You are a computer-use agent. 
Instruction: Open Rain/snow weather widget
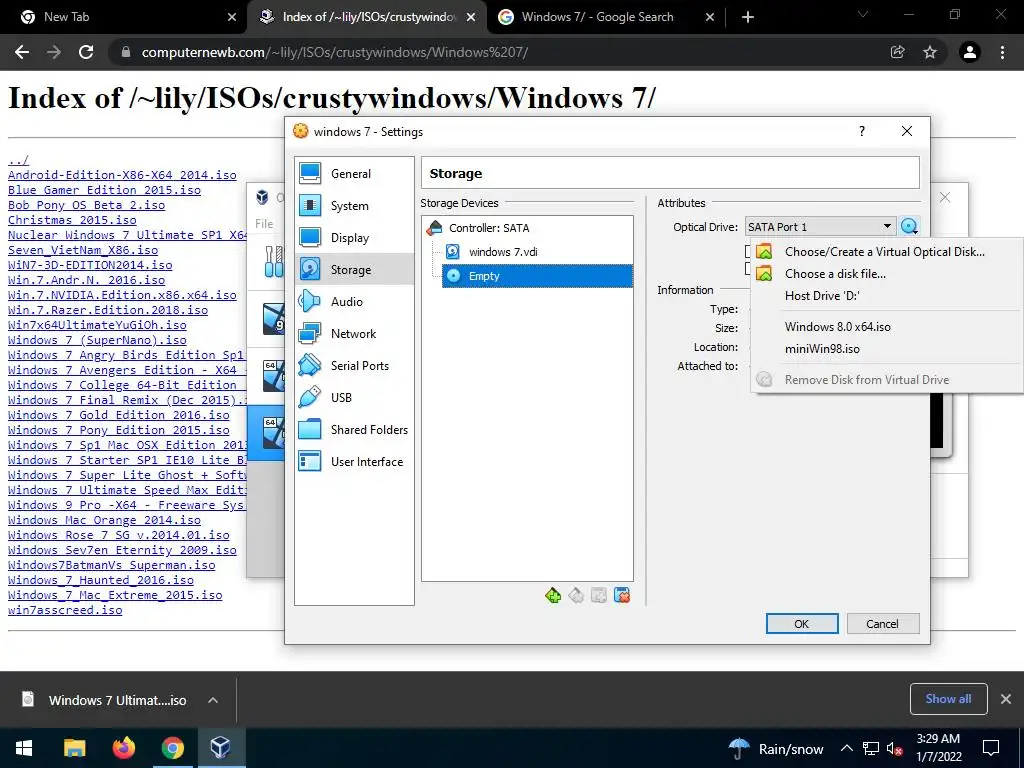[776, 748]
